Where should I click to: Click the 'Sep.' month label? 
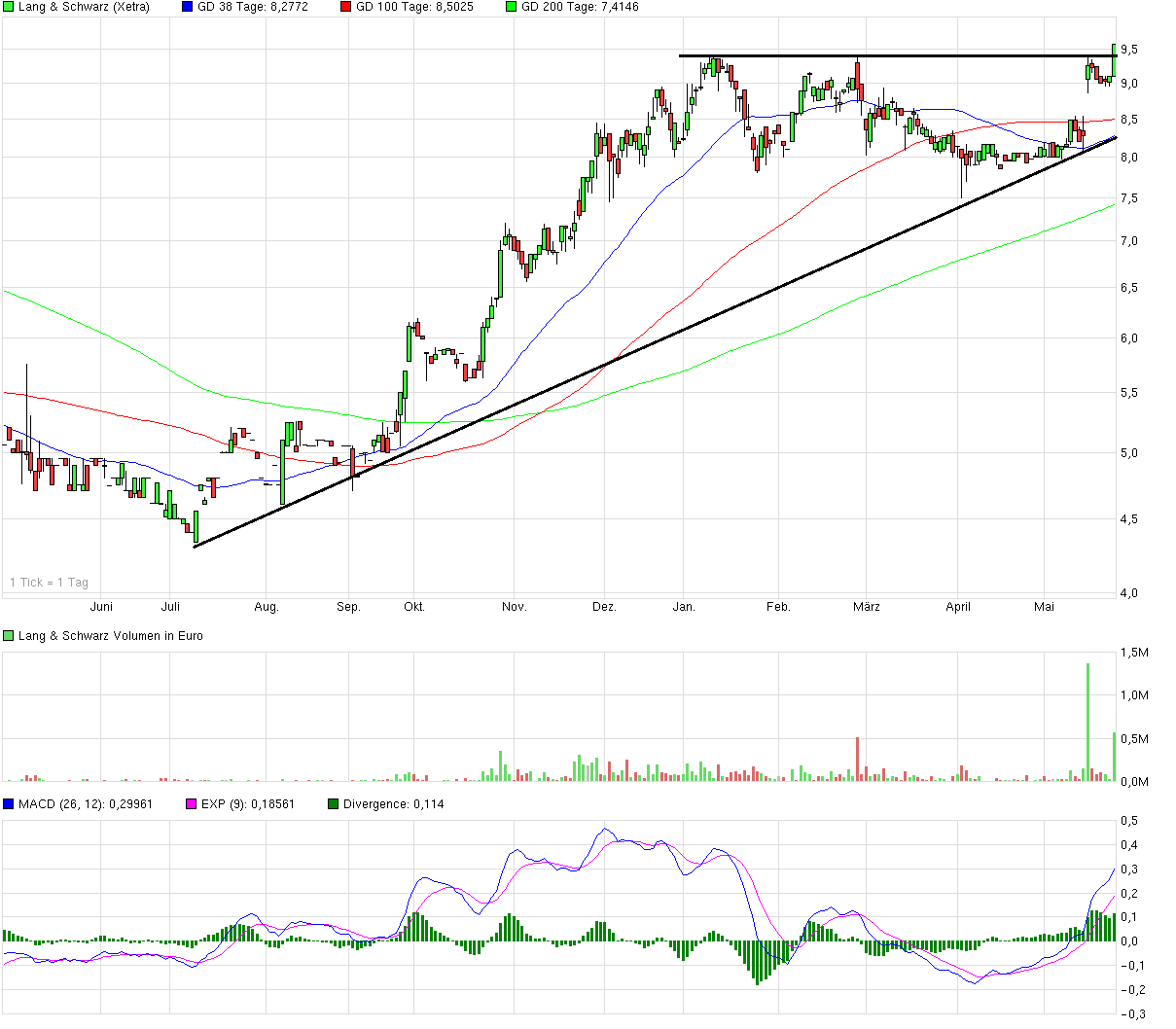[348, 607]
